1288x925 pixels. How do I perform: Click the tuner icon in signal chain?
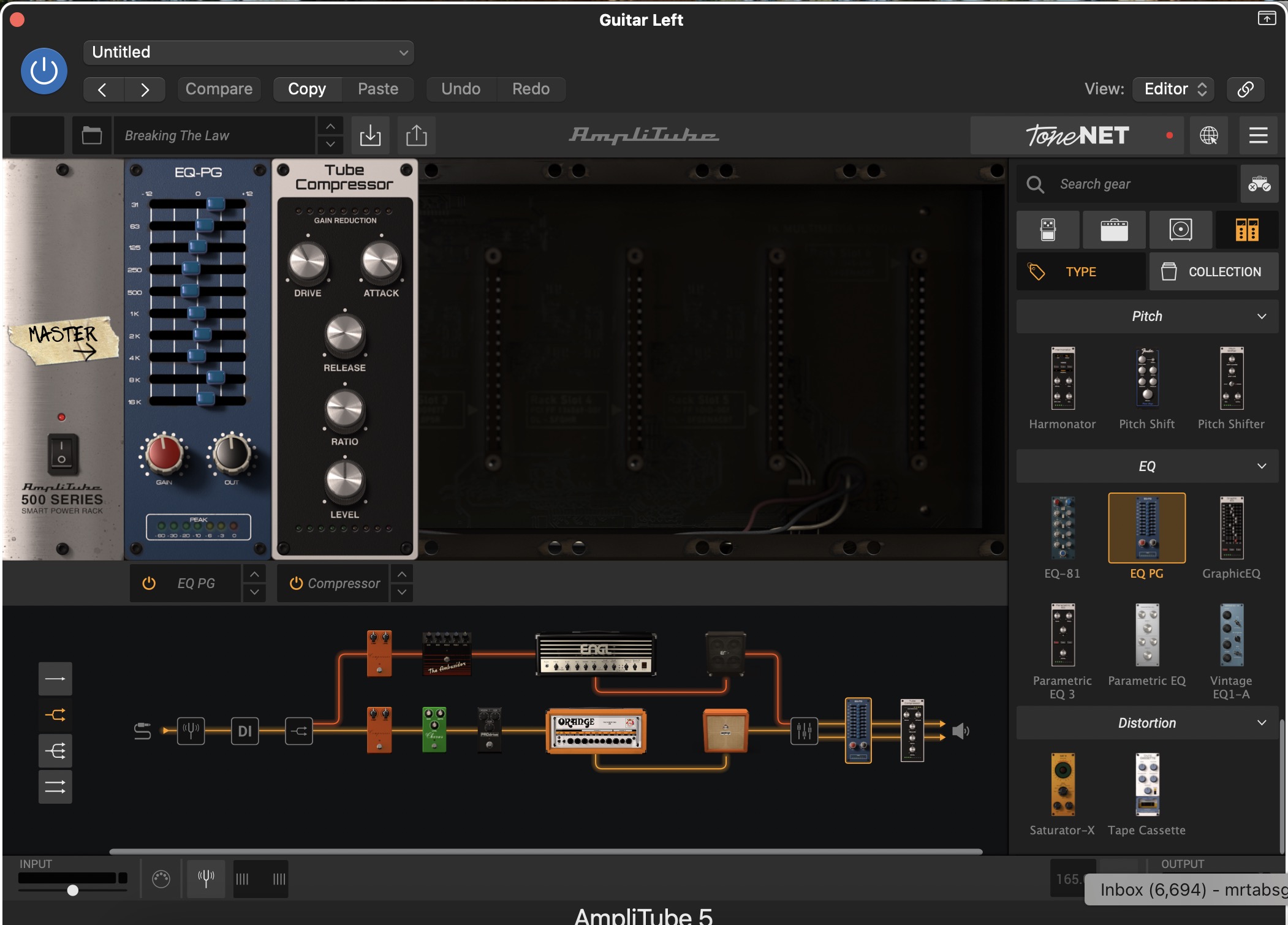pos(191,730)
